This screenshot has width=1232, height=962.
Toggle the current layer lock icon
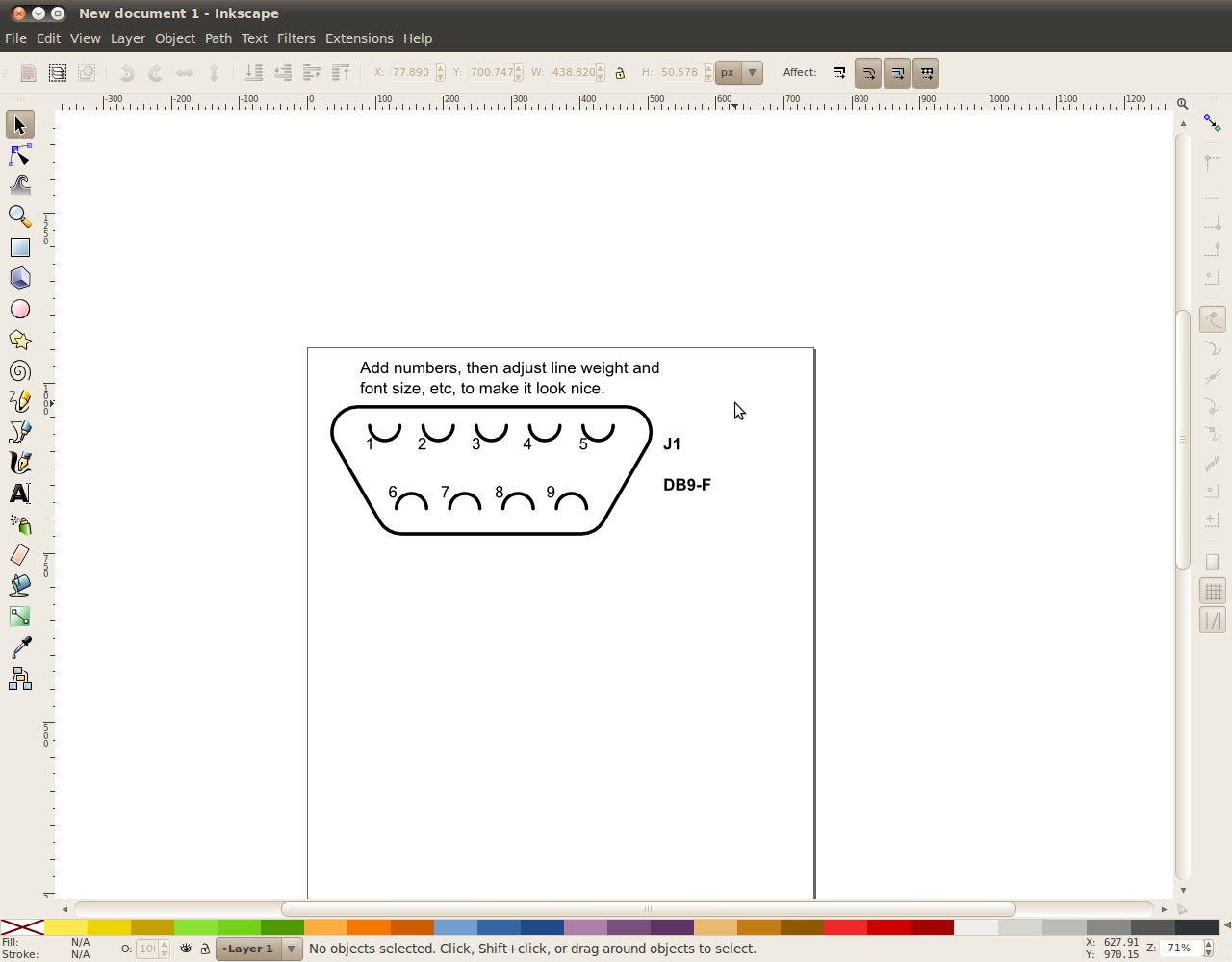tap(203, 949)
